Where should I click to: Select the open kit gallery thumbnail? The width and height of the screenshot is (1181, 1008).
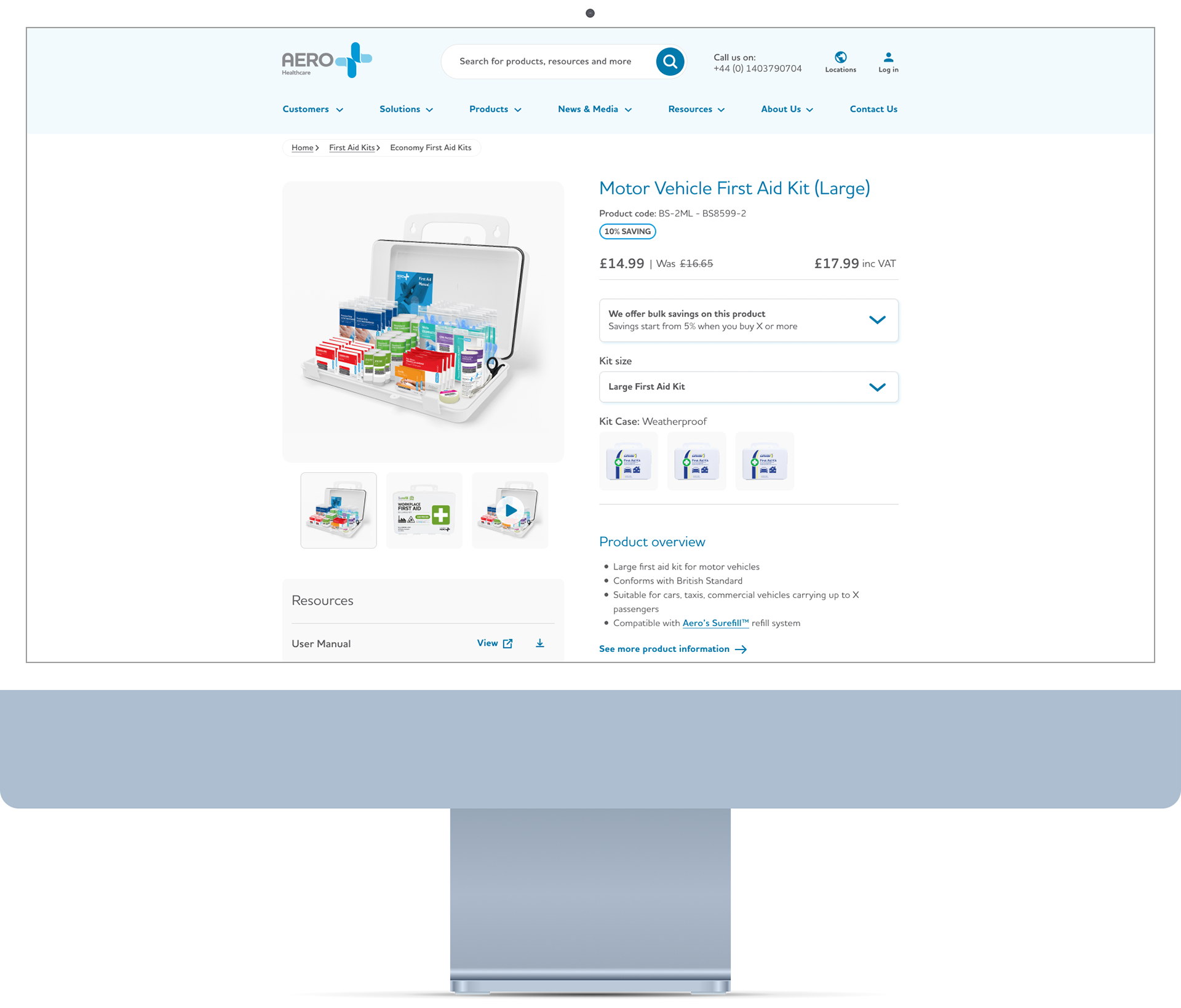click(338, 510)
